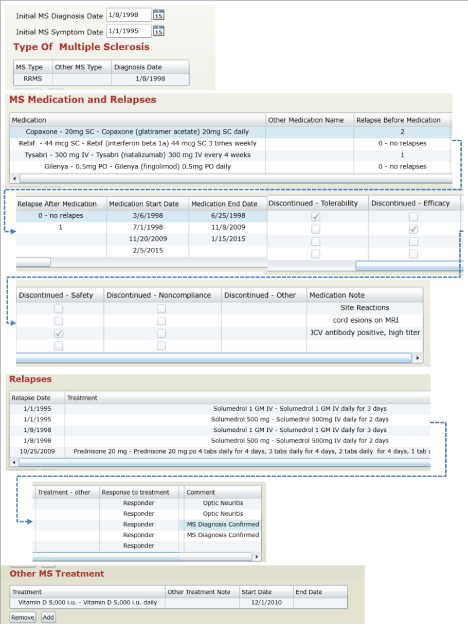This screenshot has height=624, width=468.
Task: Click the Treatment - other column header
Action: (67, 492)
